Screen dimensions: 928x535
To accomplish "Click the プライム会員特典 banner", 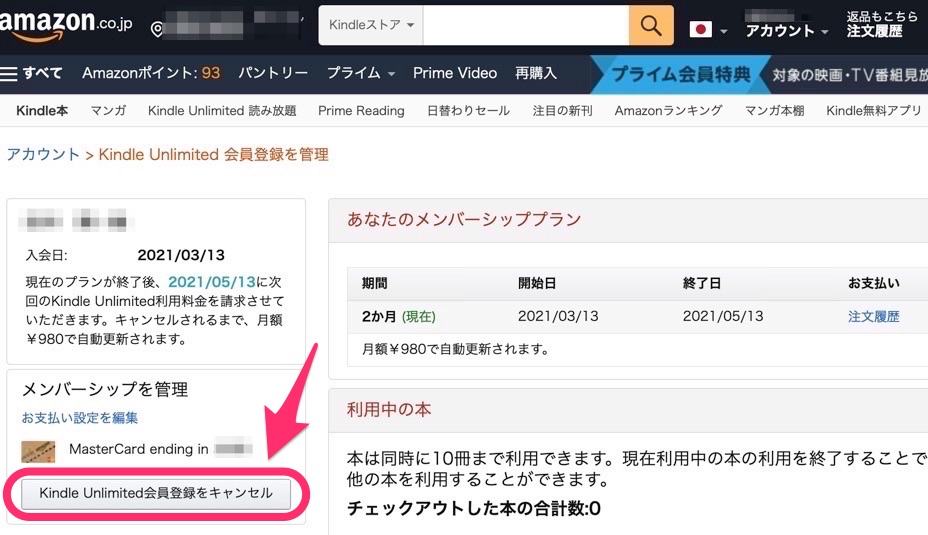I will (681, 75).
